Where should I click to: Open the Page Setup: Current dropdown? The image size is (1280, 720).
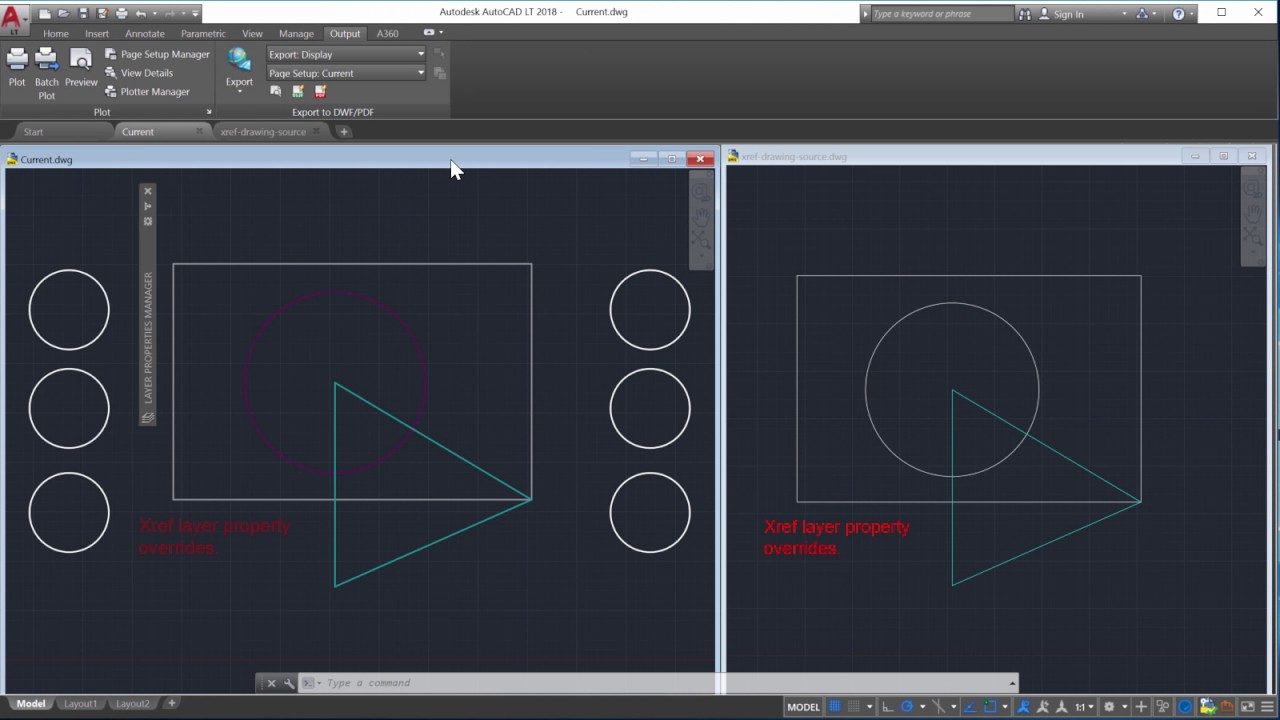click(x=420, y=73)
